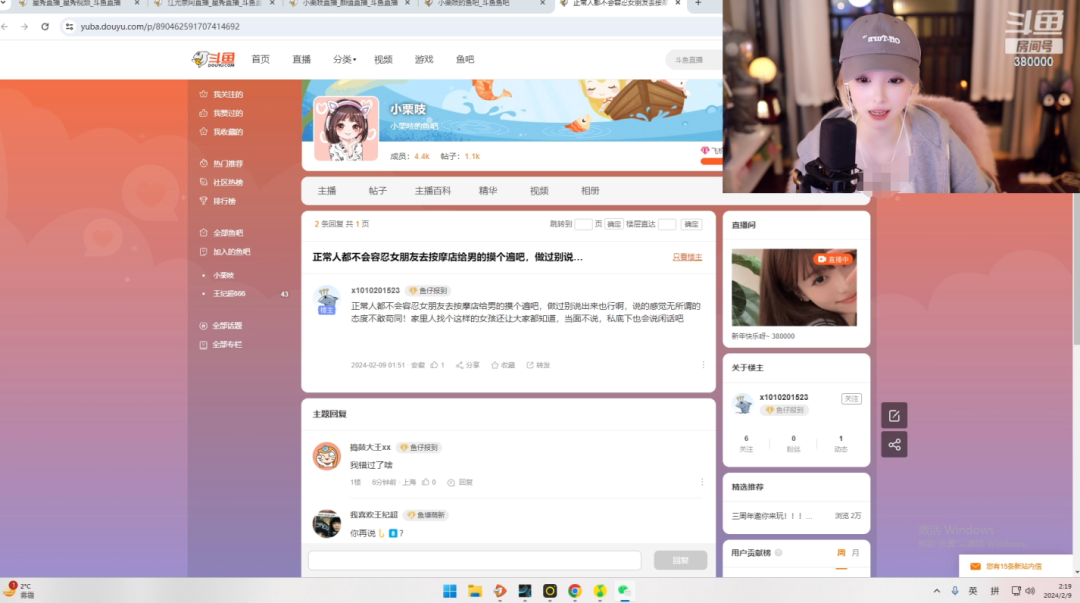Like the main post with thumbs-up icon
This screenshot has height=603, width=1080.
434,365
